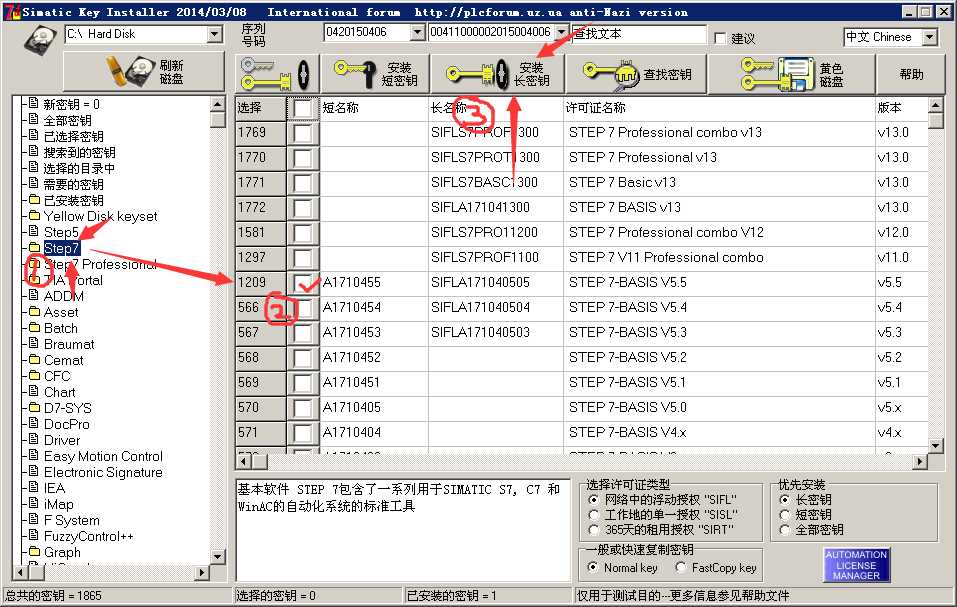Viewport: 957px width, 607px height.
Task: Click the find text input field
Action: click(638, 34)
